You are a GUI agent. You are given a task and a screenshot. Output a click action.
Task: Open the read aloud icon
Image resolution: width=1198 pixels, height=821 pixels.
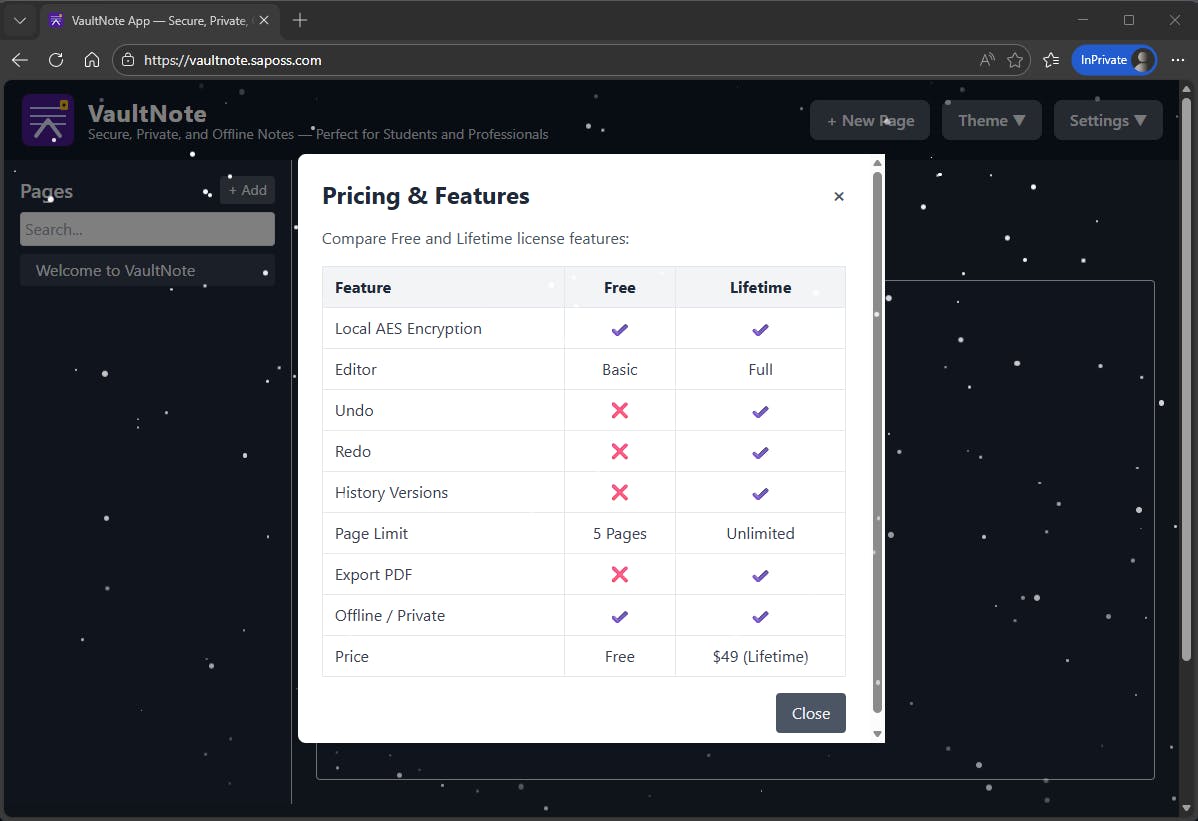coord(987,60)
